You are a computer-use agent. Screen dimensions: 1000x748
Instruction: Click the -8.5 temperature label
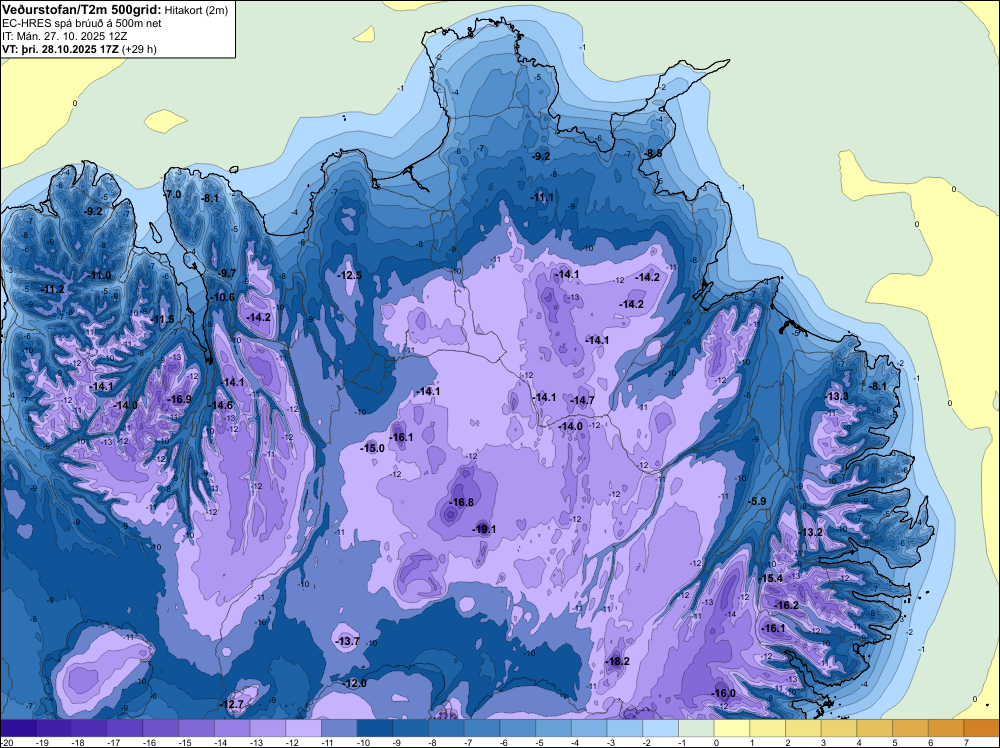(652, 154)
